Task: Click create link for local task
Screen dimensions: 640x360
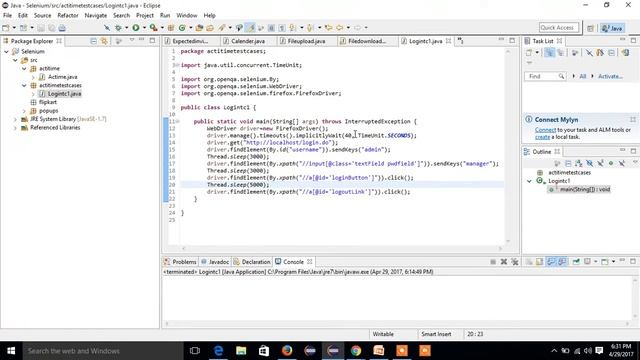Action: pos(542,137)
